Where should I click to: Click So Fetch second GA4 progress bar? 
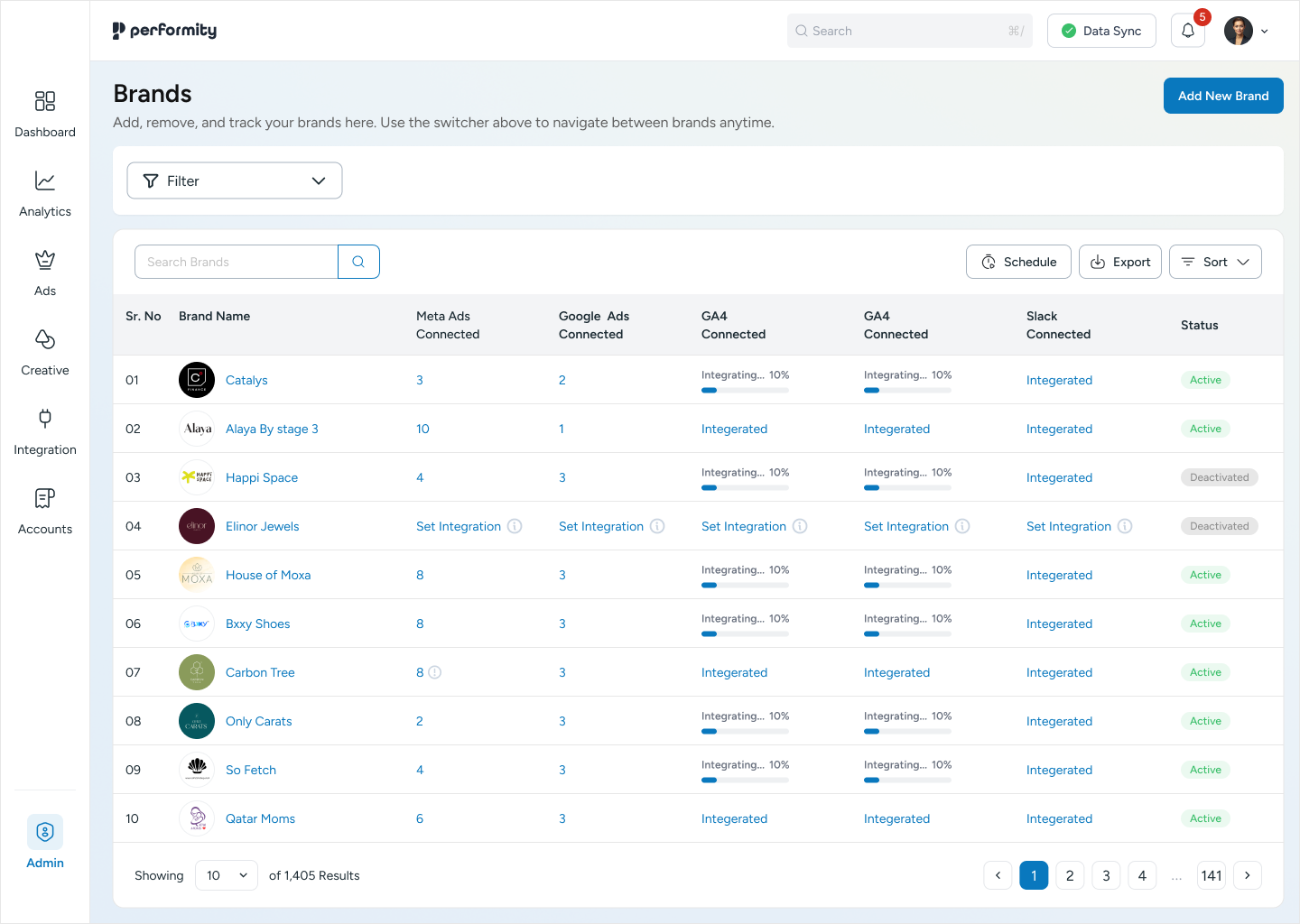907,781
